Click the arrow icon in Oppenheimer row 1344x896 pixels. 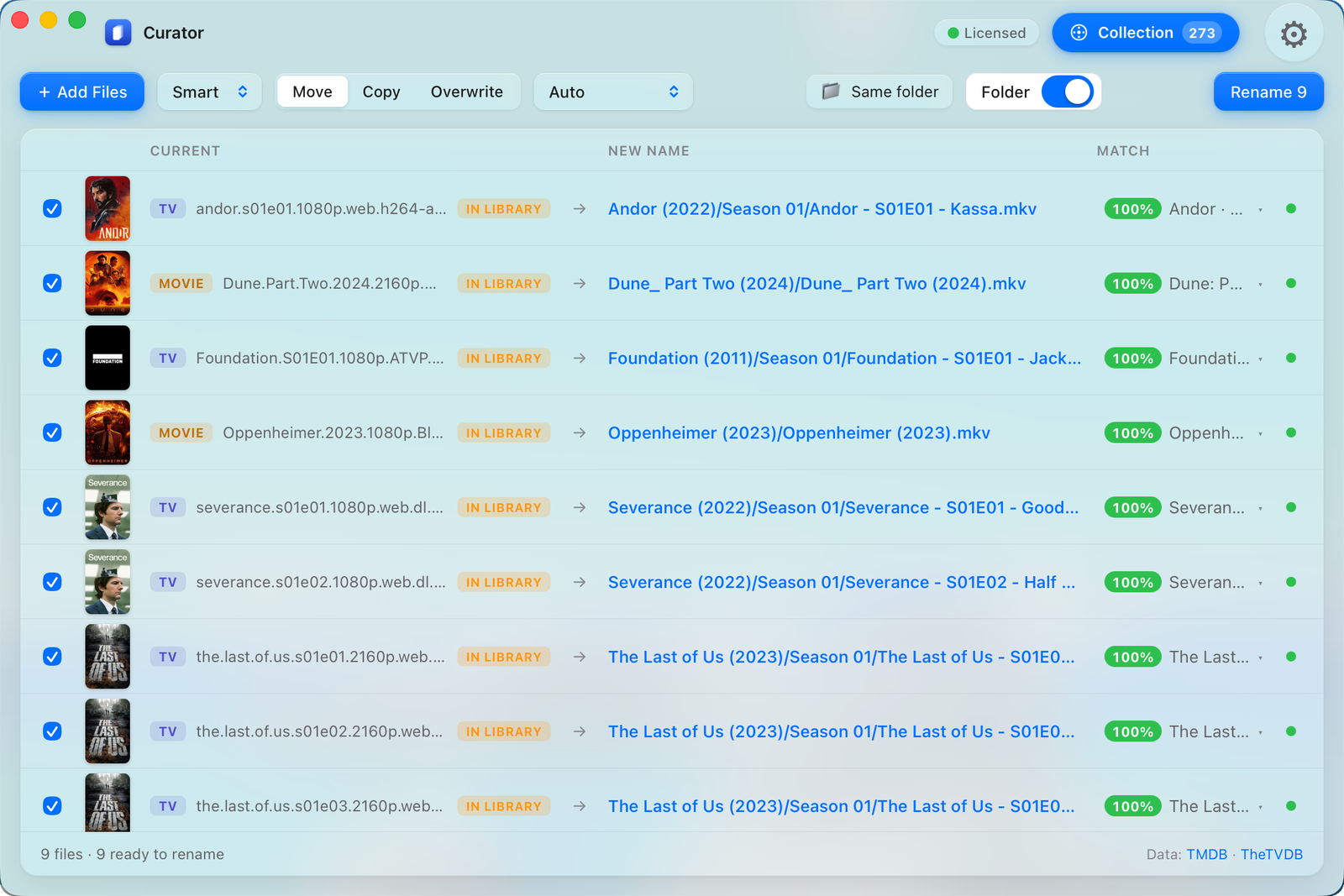pyautogui.click(x=580, y=432)
